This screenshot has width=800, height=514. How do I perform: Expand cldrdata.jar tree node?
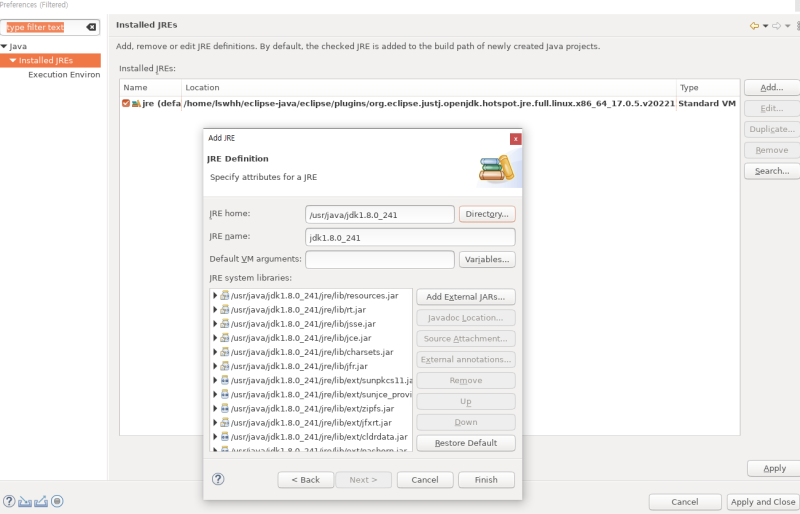[x=215, y=437]
